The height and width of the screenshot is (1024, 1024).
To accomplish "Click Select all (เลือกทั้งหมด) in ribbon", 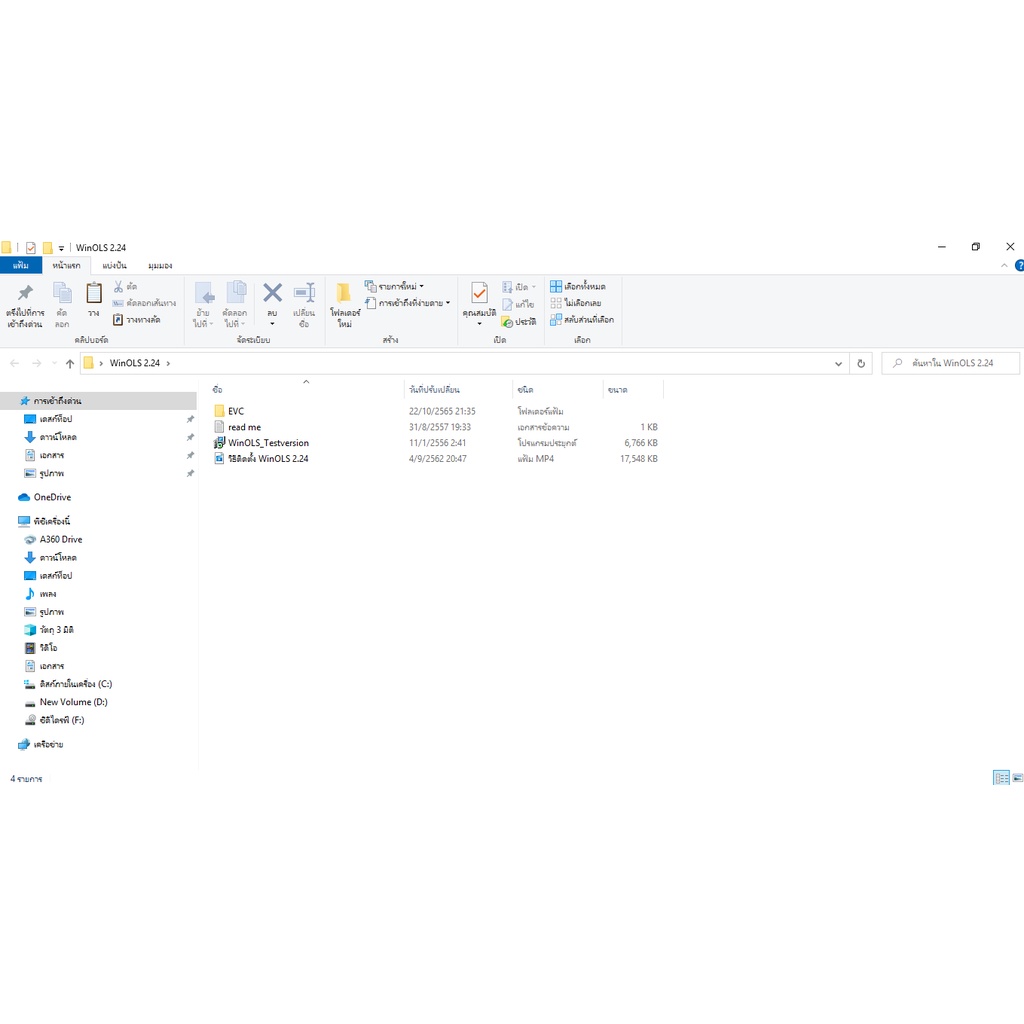I will click(x=578, y=287).
